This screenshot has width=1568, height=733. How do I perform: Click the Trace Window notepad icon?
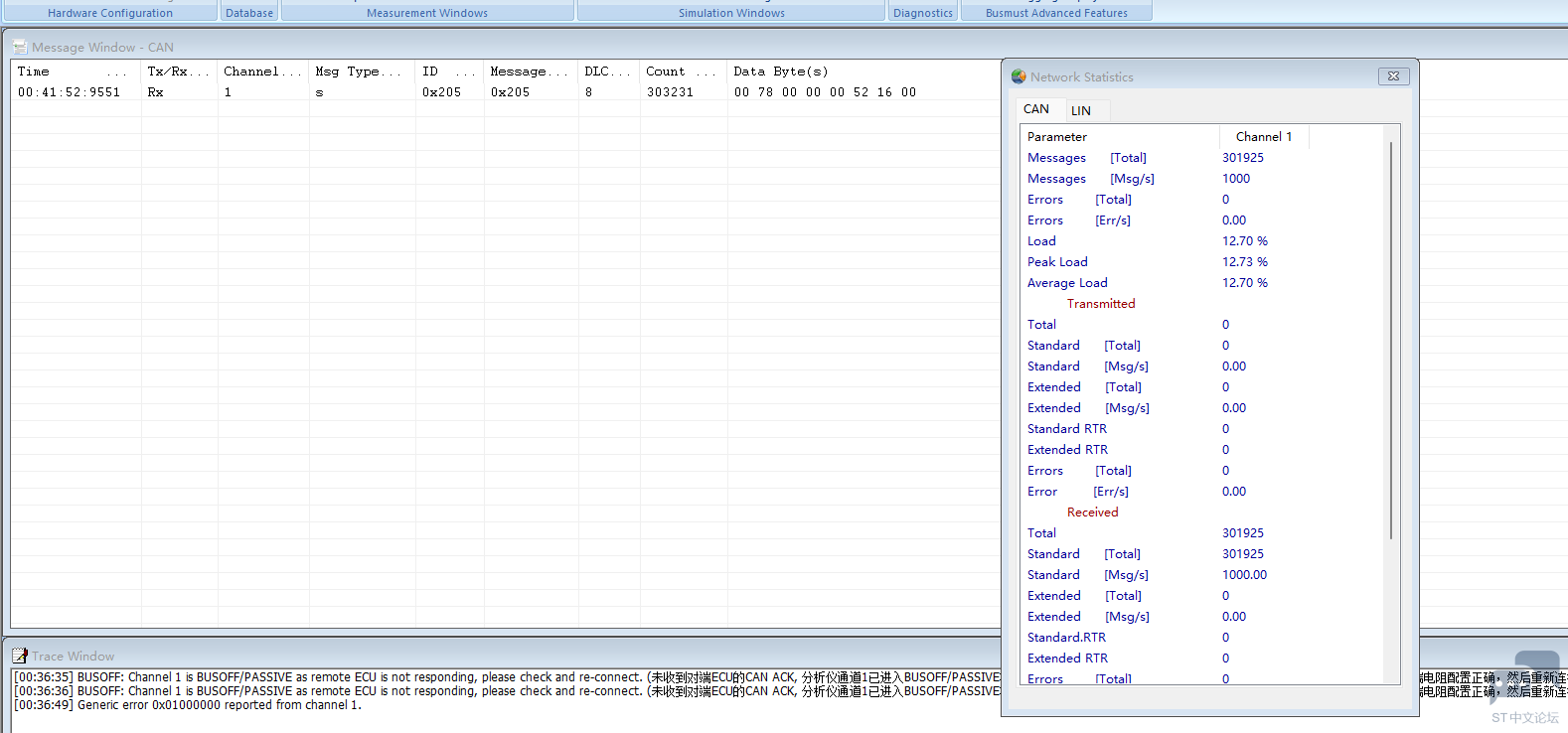[20, 656]
